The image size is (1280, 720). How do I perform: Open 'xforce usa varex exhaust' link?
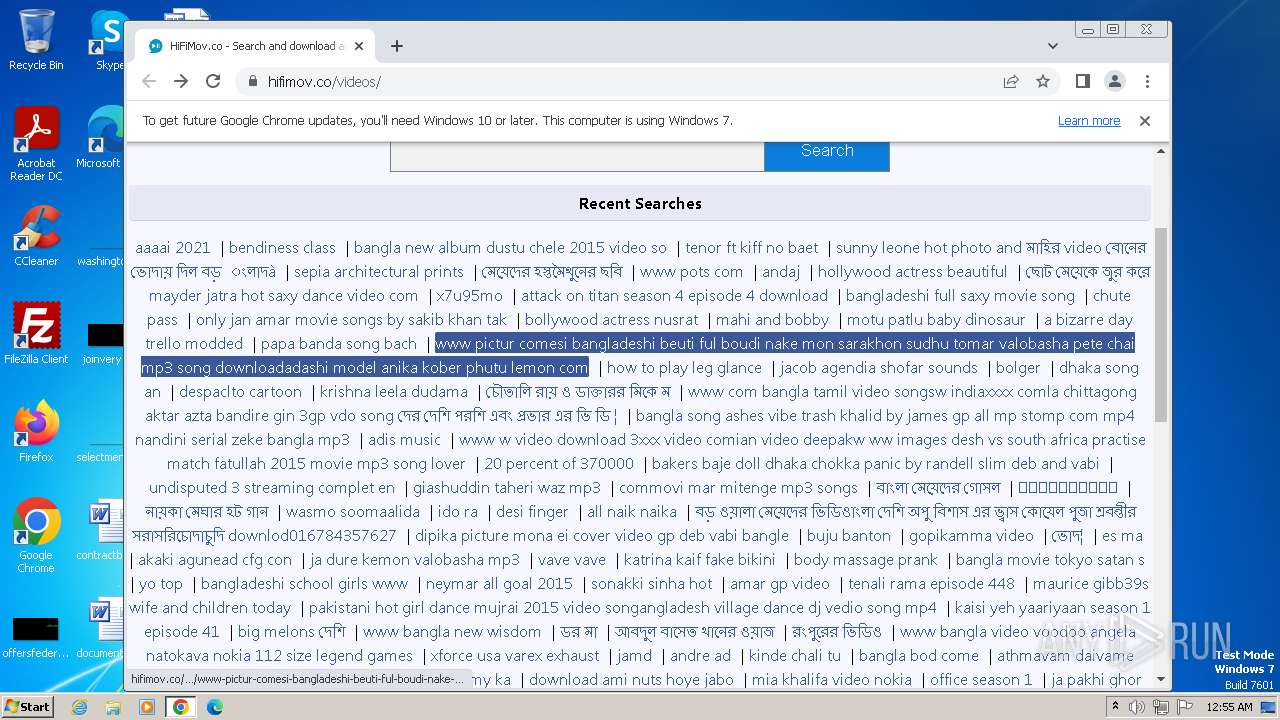pyautogui.click(x=515, y=656)
